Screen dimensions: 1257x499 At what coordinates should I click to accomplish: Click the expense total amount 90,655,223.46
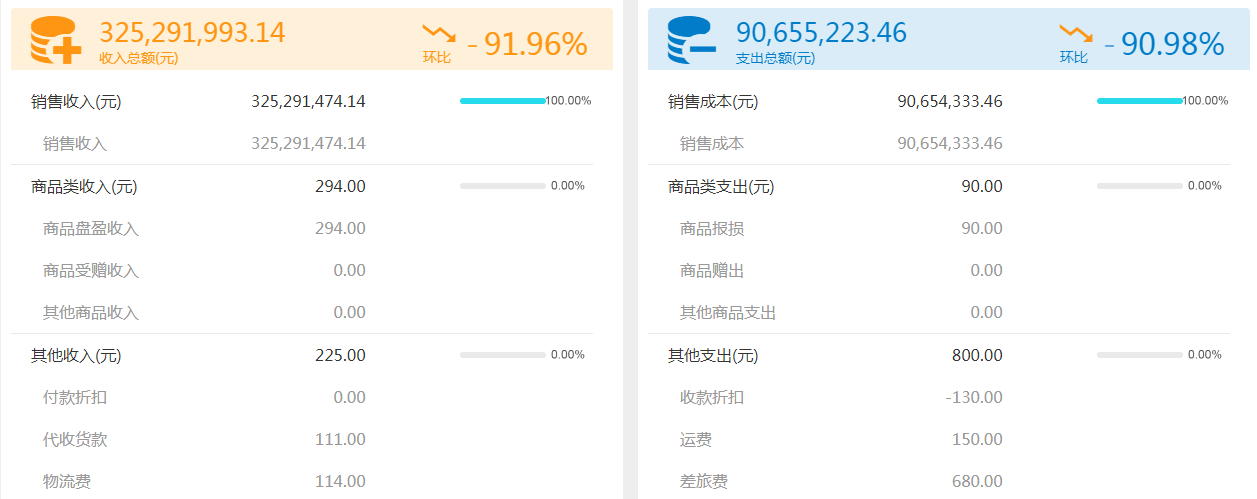point(821,32)
